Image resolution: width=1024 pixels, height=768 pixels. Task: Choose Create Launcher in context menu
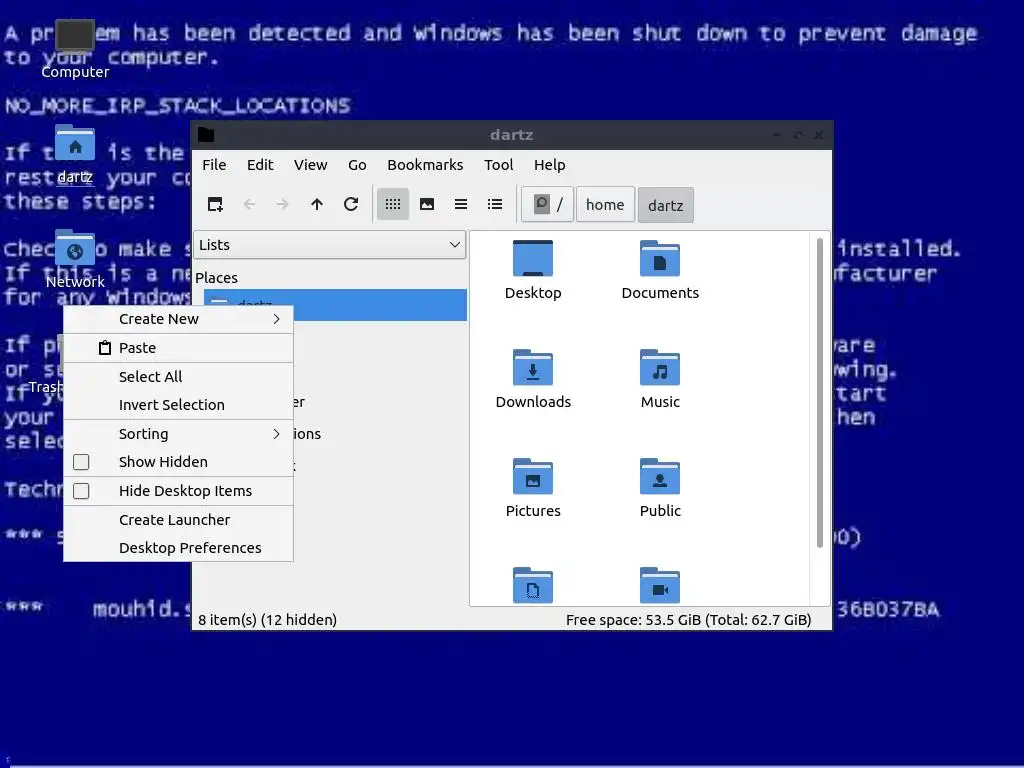click(178, 520)
